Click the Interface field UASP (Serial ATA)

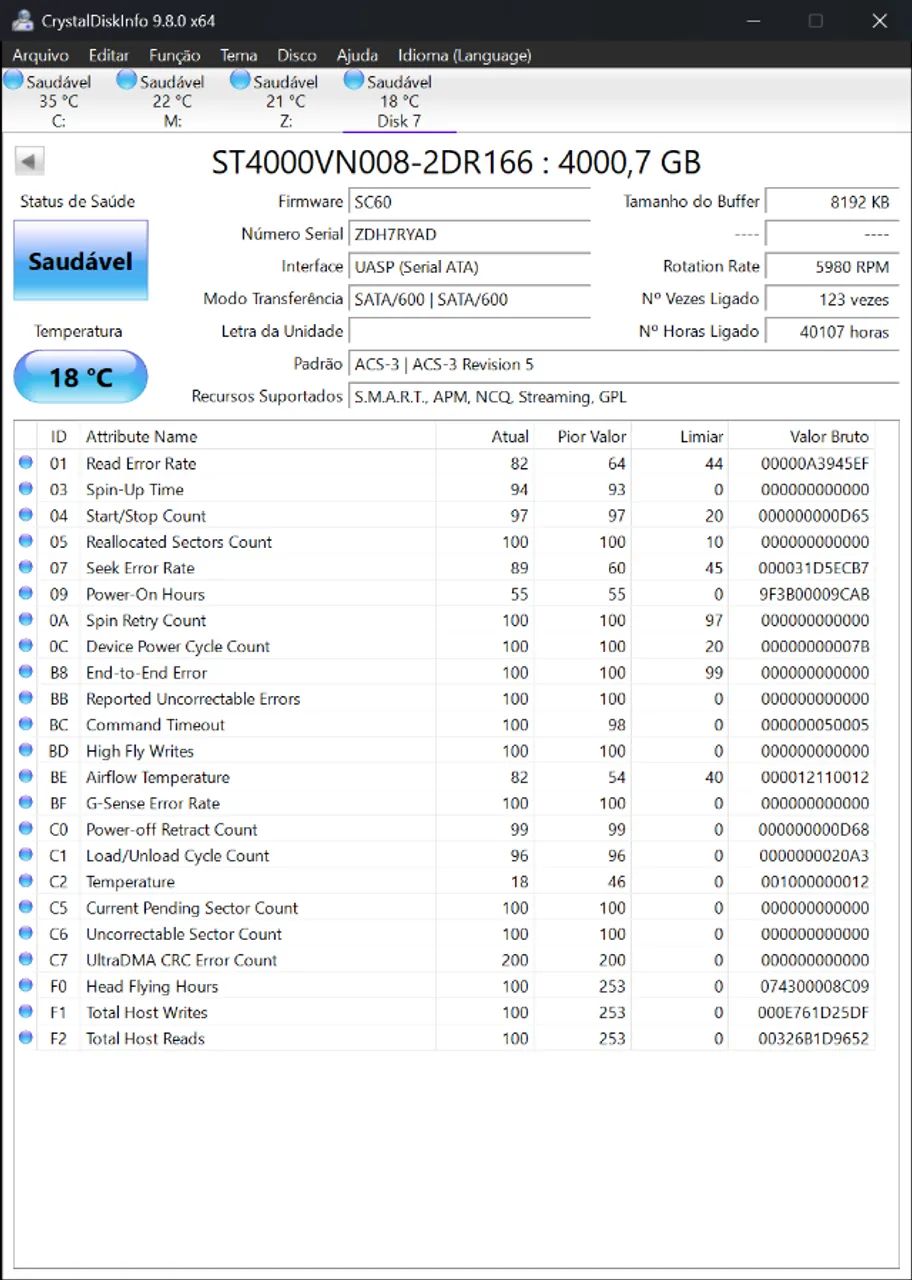pyautogui.click(x=469, y=266)
